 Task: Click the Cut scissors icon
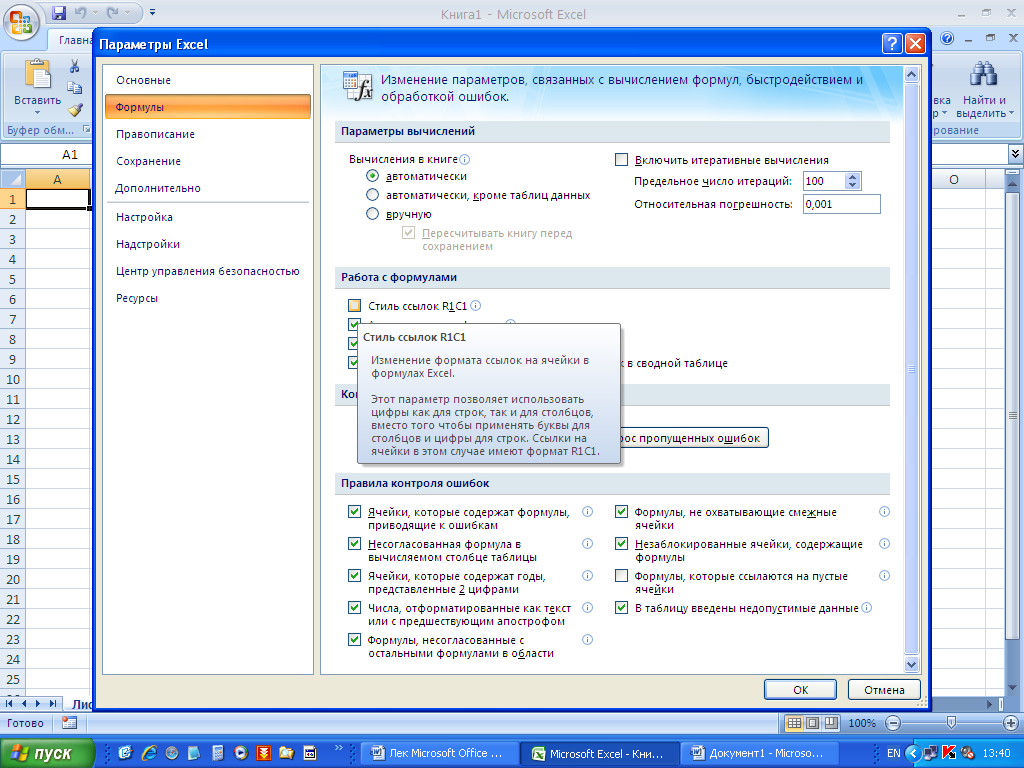point(74,66)
